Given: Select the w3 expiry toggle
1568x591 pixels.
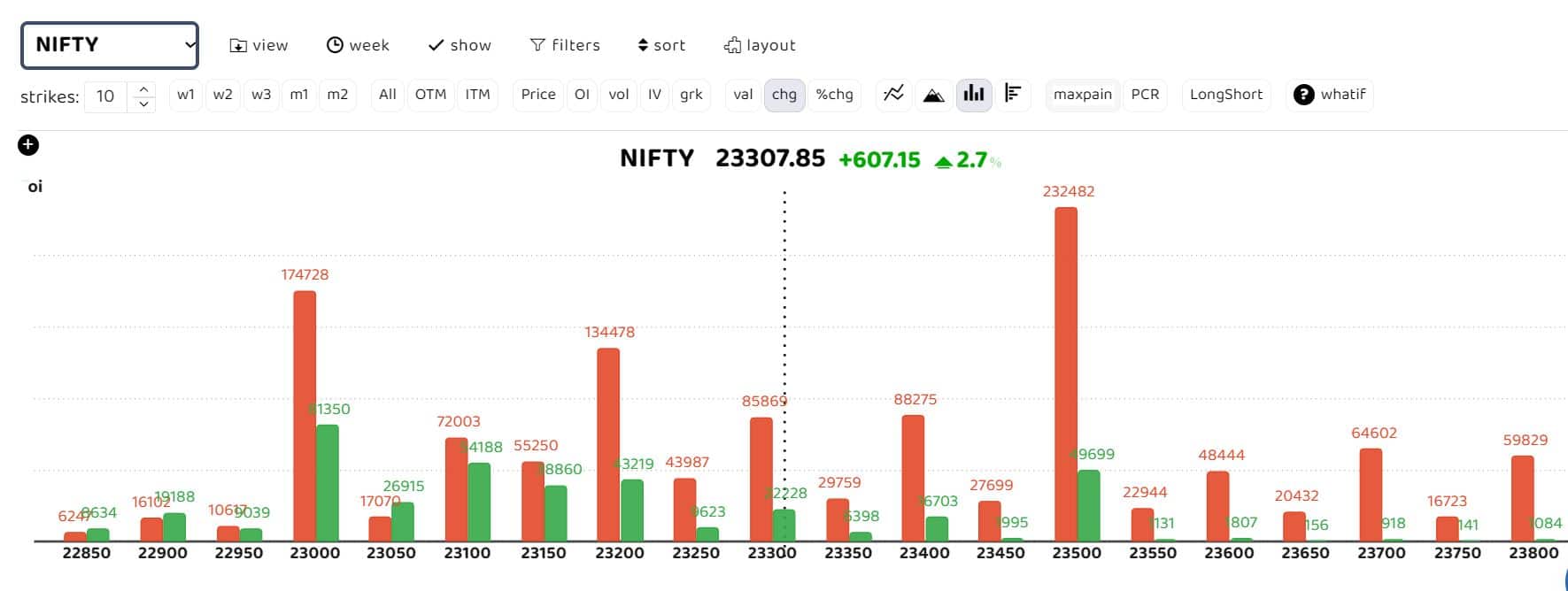Looking at the screenshot, I should tap(261, 95).
